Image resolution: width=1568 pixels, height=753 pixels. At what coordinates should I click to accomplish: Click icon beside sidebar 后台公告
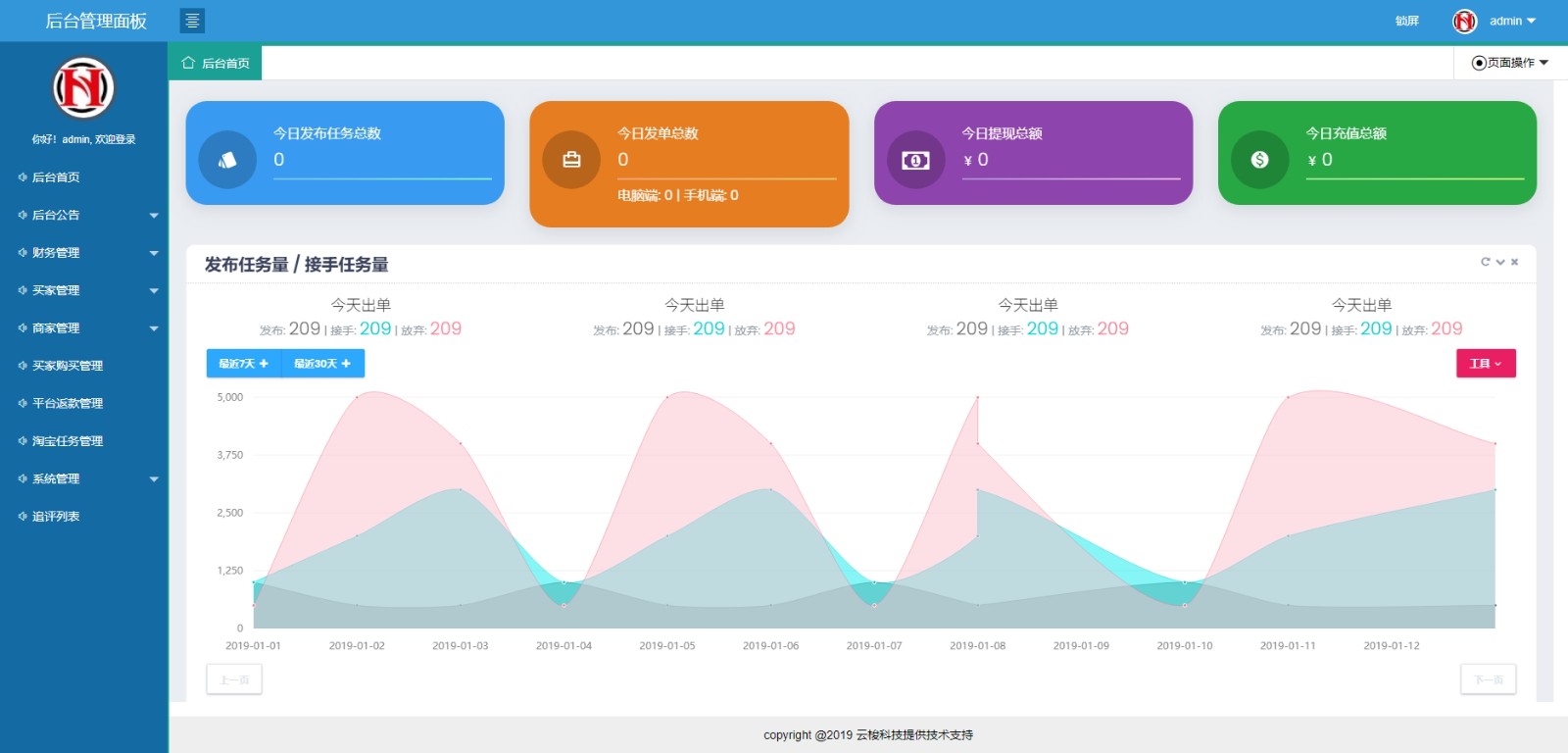tap(23, 215)
